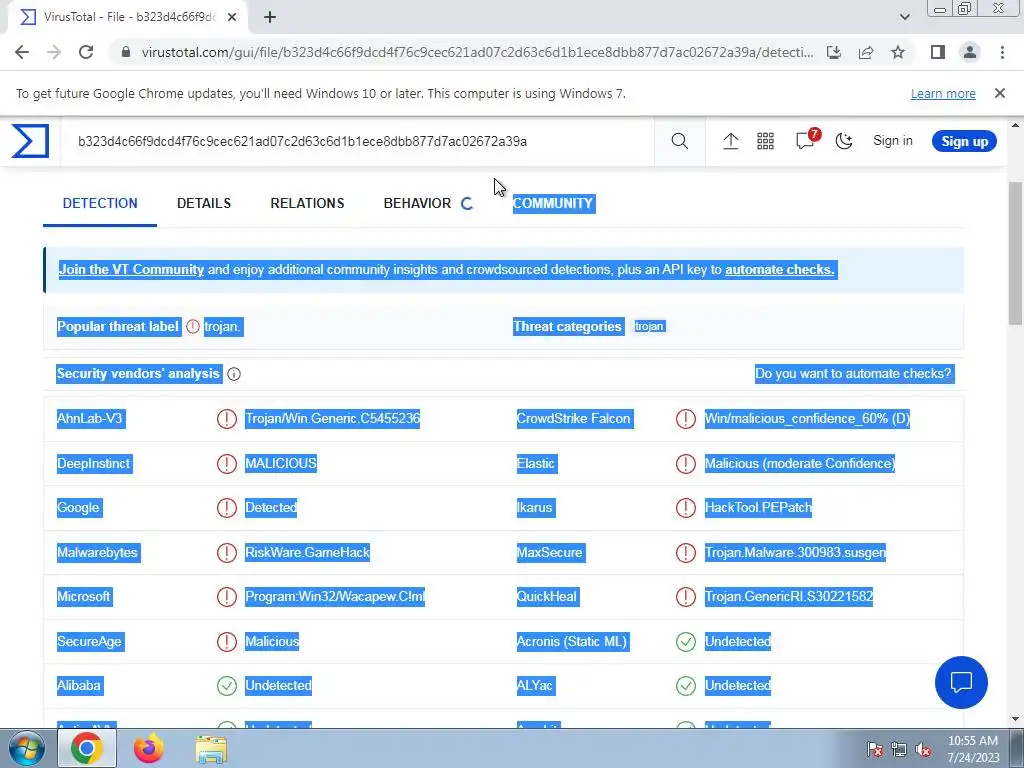The image size is (1024, 768).
Task: Switch to the DETECTION tab
Action: pos(100,203)
